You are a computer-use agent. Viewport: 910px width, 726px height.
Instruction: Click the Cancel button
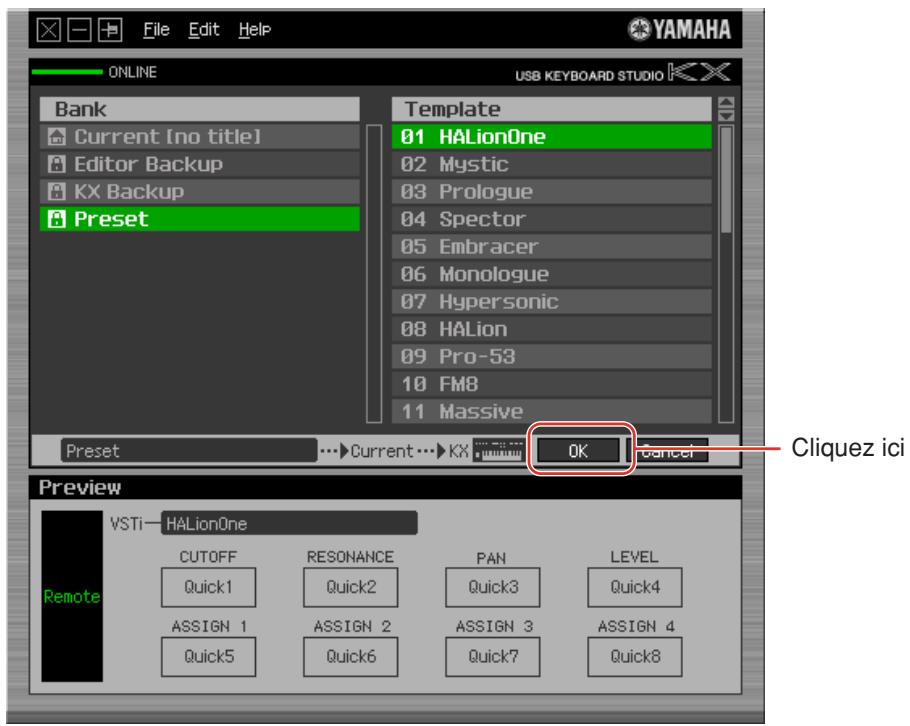668,451
